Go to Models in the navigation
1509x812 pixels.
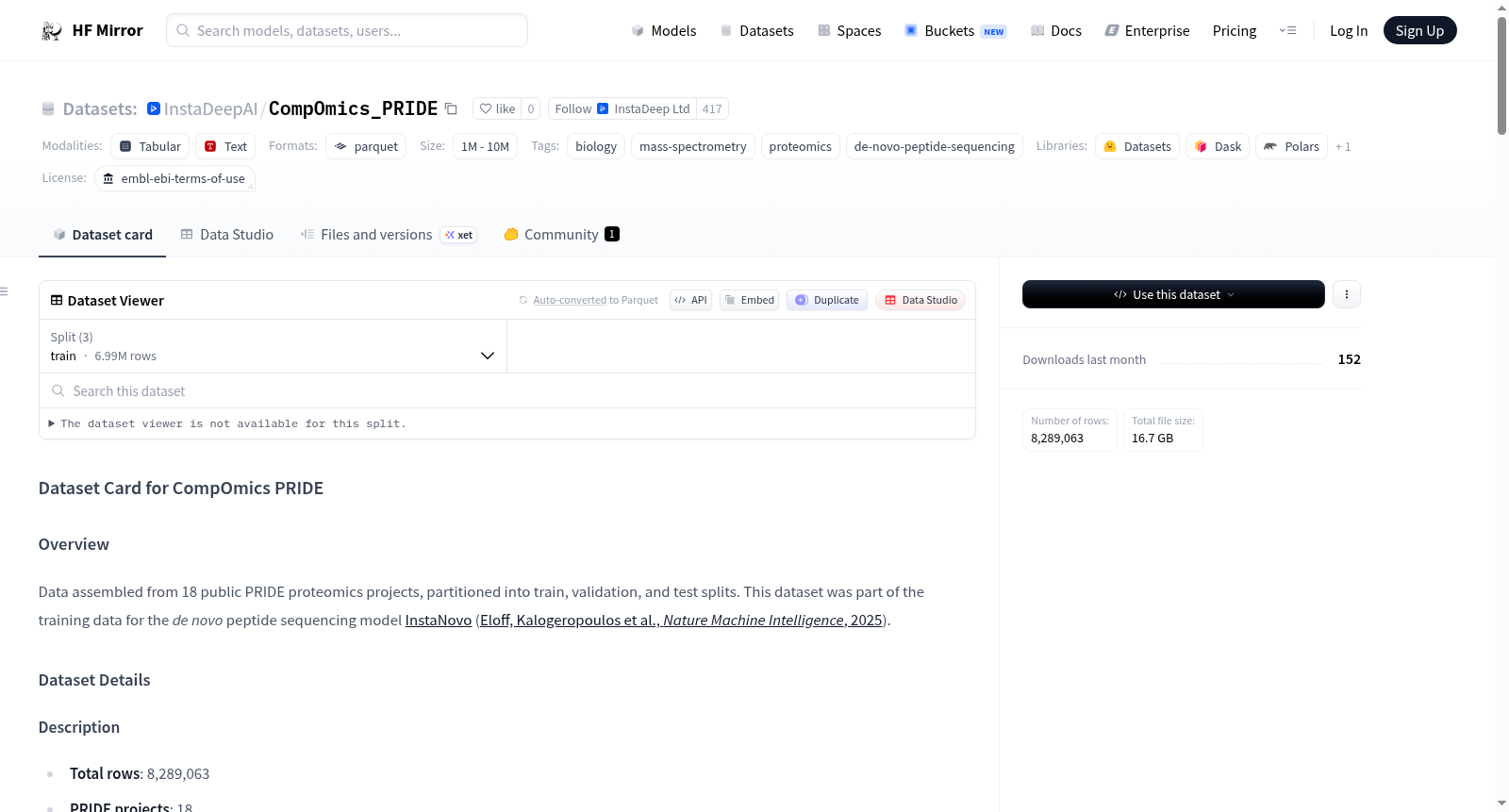coord(664,30)
